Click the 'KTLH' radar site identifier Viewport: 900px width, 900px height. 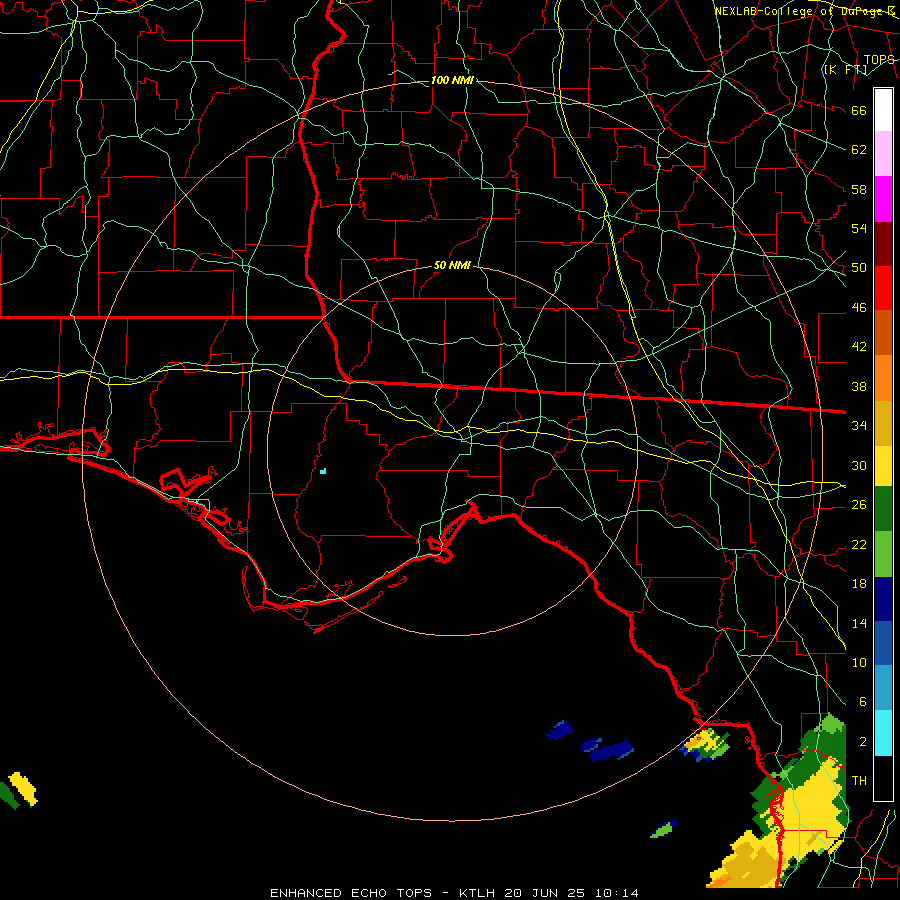click(x=477, y=893)
